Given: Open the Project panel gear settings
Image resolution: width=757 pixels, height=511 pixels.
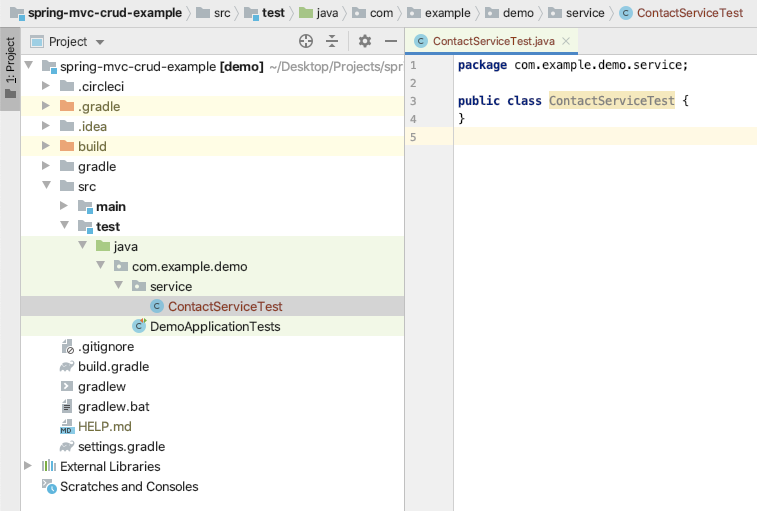Looking at the screenshot, I should 365,42.
